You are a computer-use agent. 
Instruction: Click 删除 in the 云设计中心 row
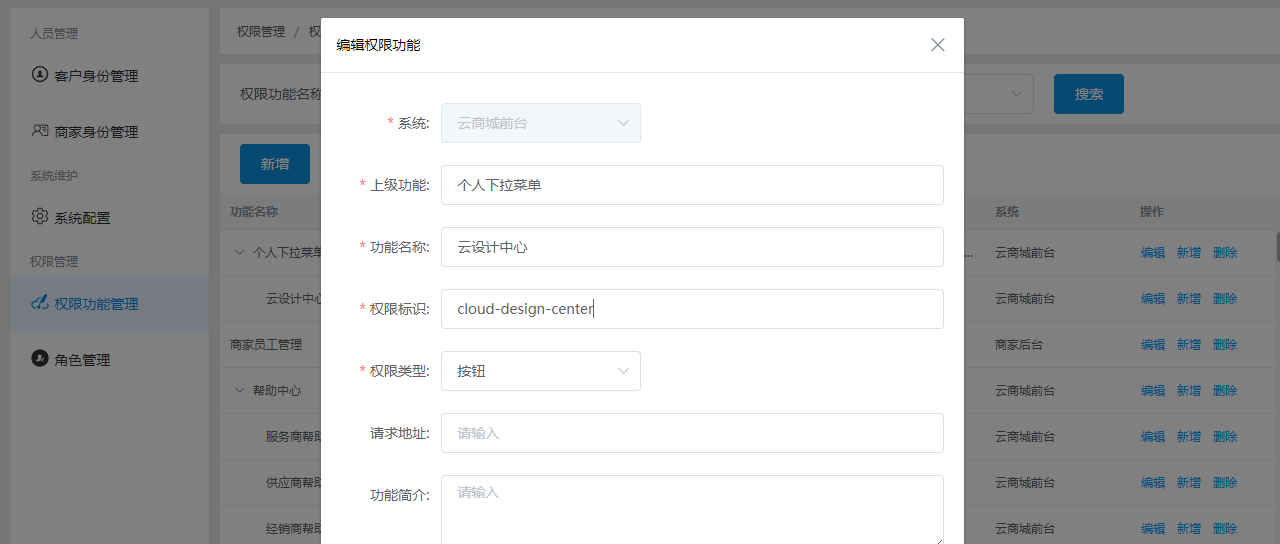tap(1225, 299)
